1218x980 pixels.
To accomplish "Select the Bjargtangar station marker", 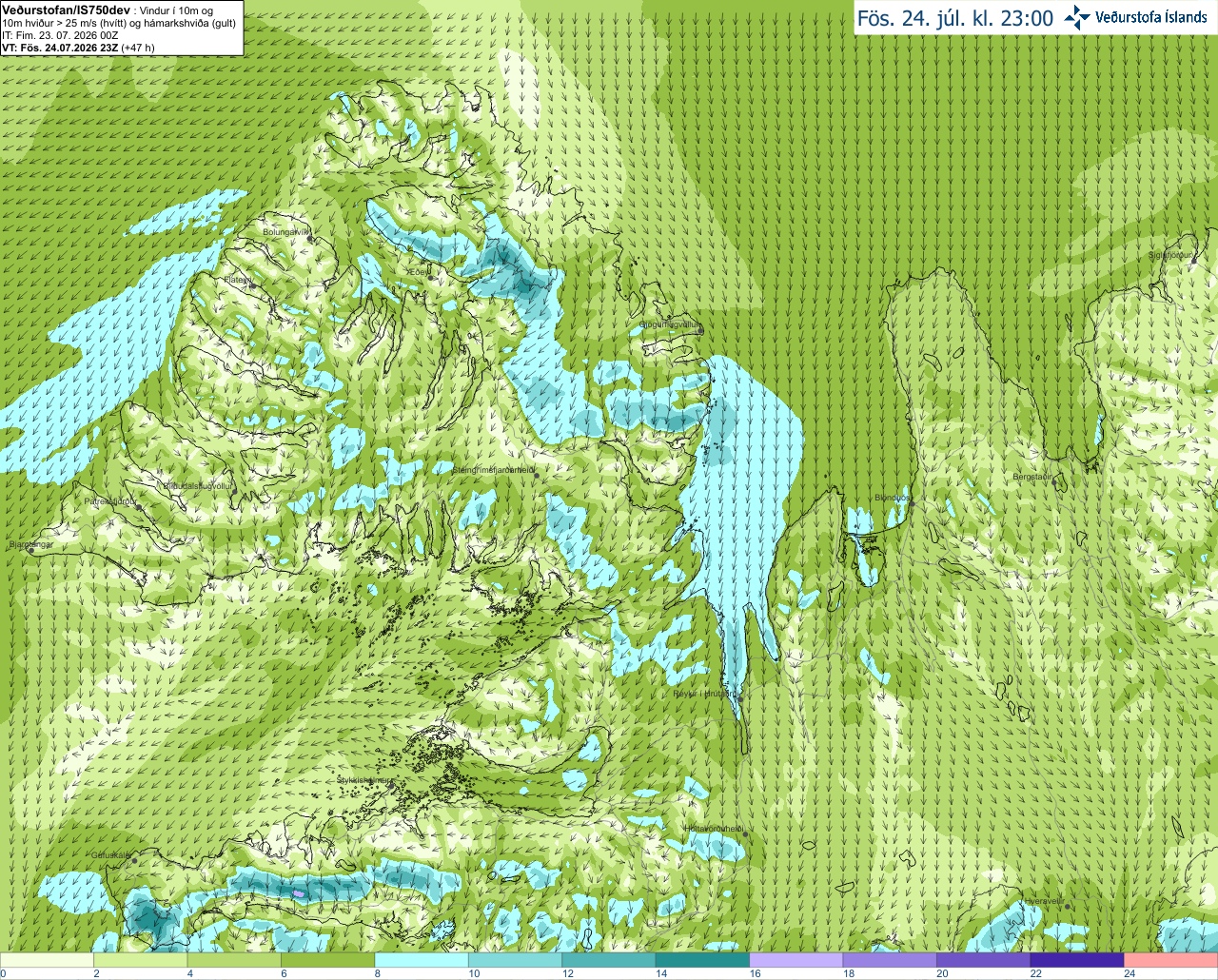I will [31, 549].
